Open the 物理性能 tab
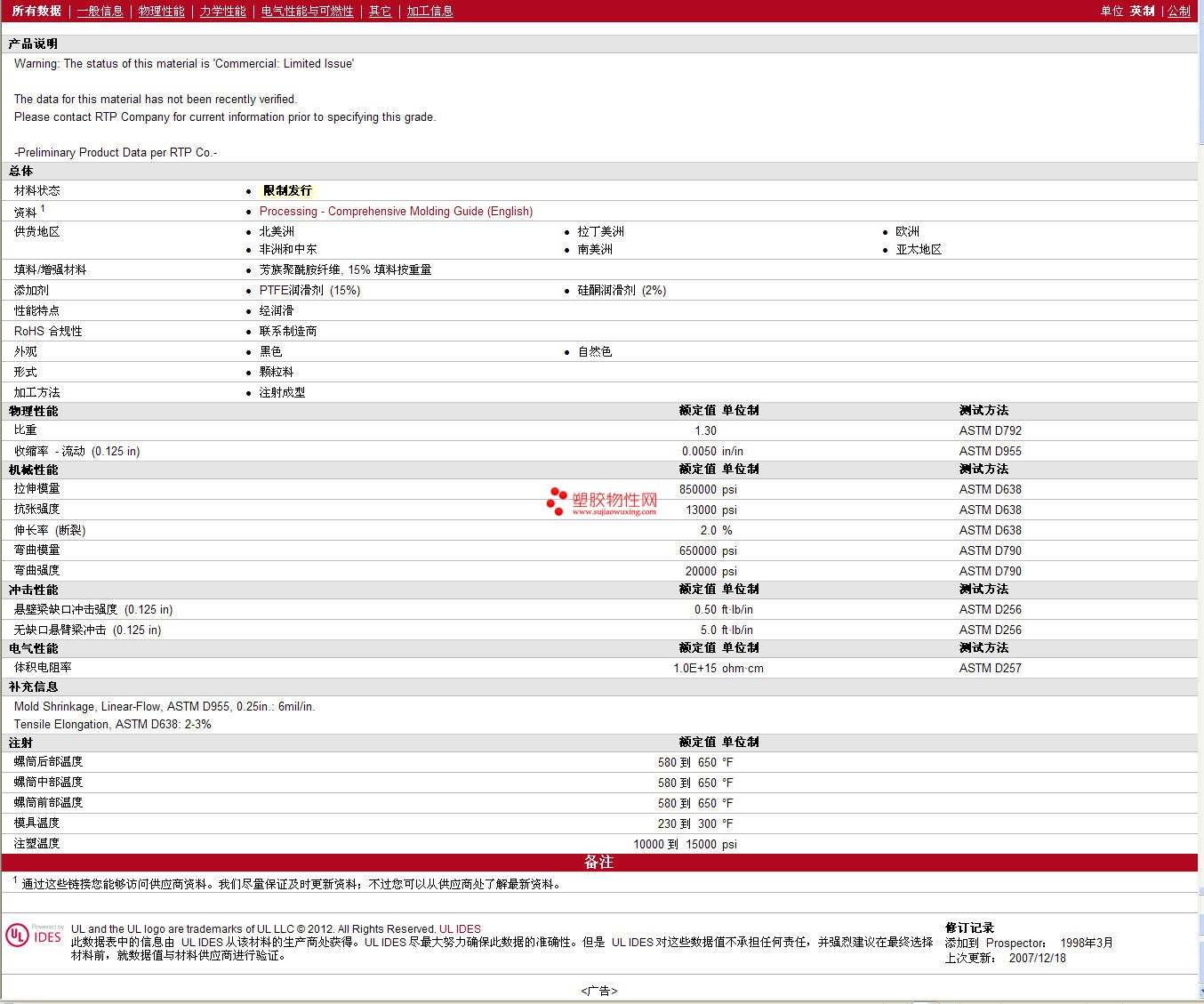This screenshot has height=1004, width=1204. [x=161, y=11]
